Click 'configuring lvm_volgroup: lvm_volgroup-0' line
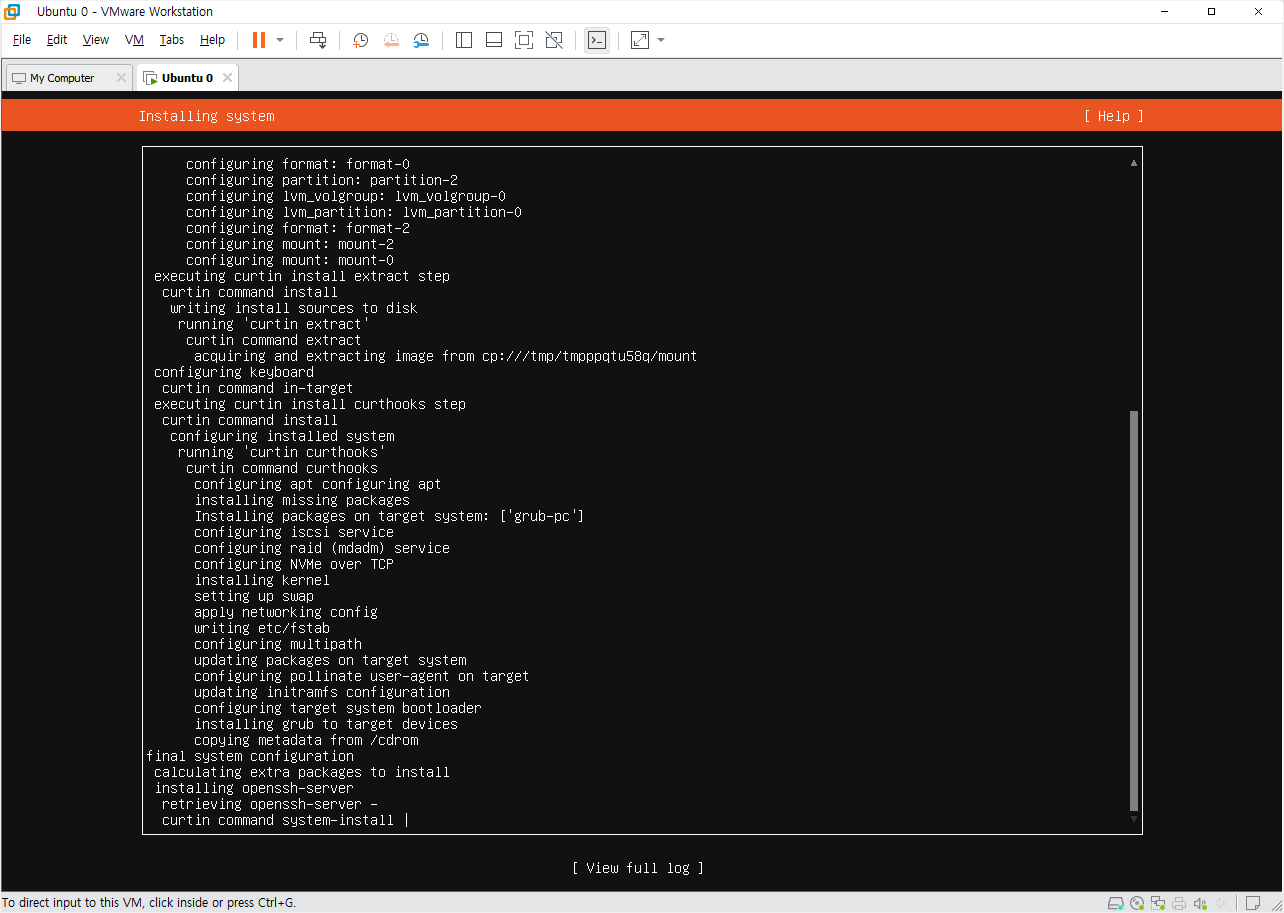 click(346, 196)
